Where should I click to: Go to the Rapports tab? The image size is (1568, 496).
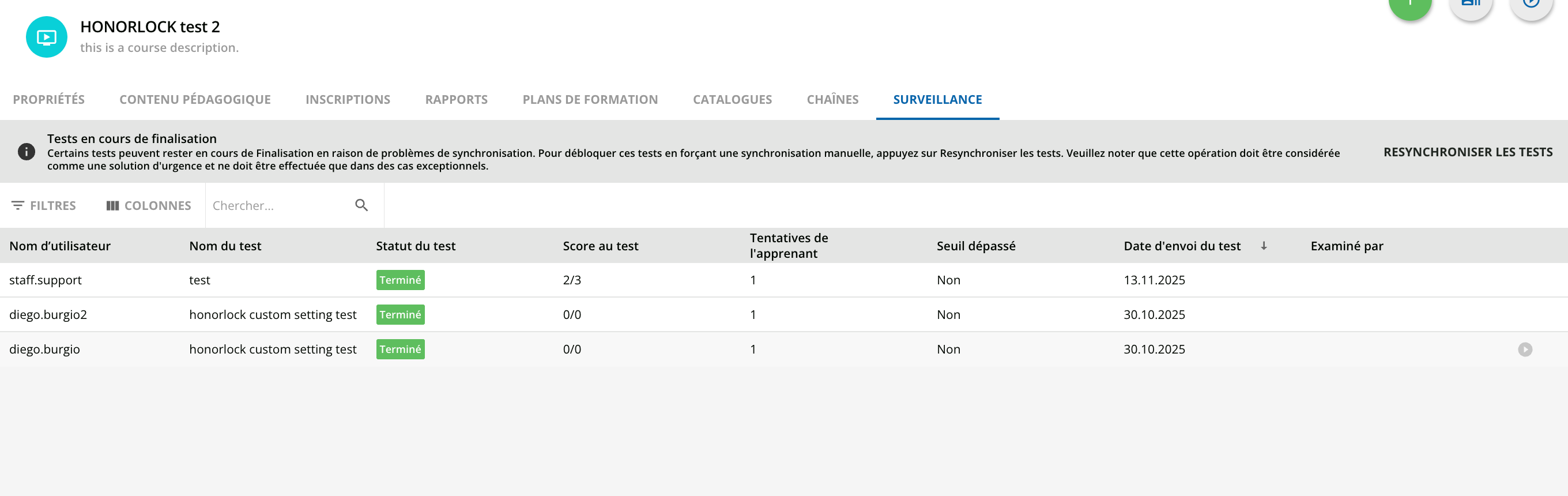pos(456,99)
